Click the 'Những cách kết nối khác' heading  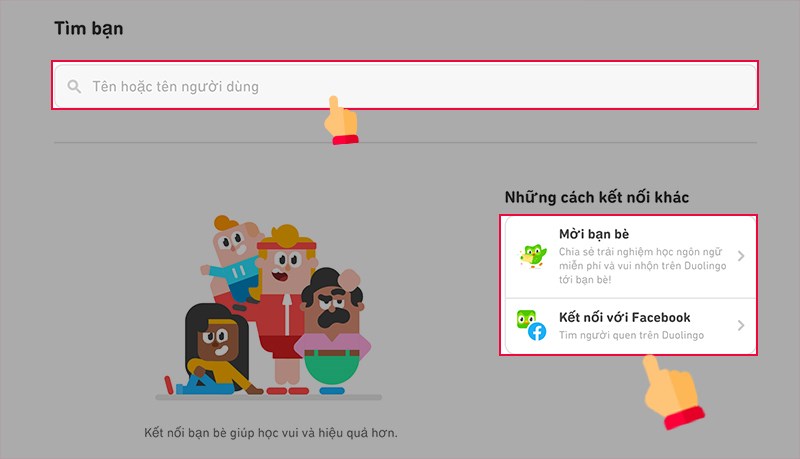point(596,197)
